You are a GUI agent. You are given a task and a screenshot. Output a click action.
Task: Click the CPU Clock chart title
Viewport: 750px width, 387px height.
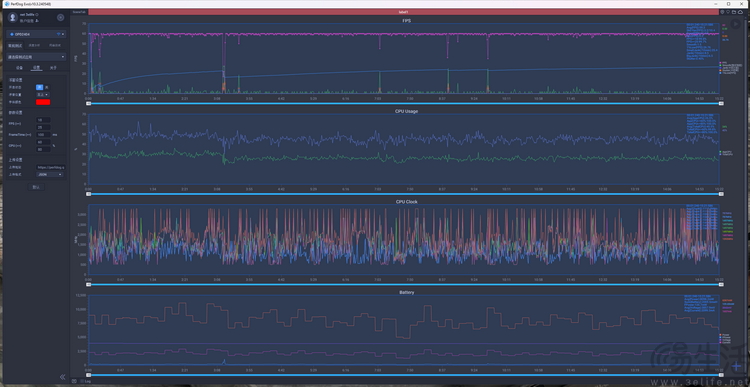point(407,201)
